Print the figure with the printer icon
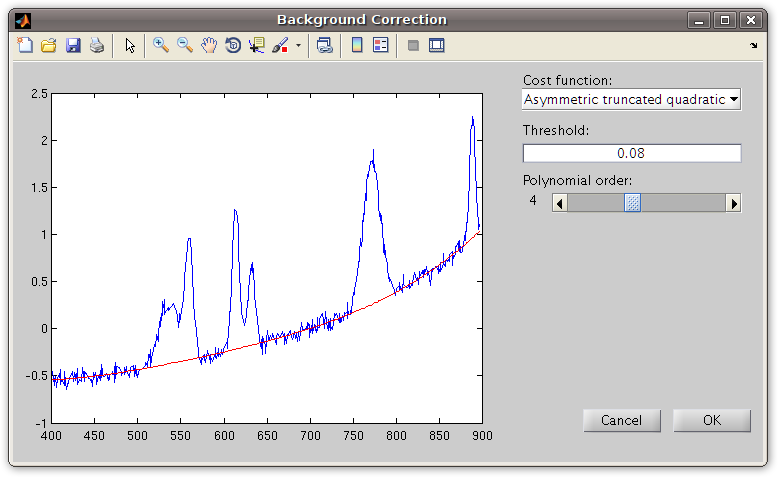This screenshot has height=477, width=778. (x=97, y=46)
